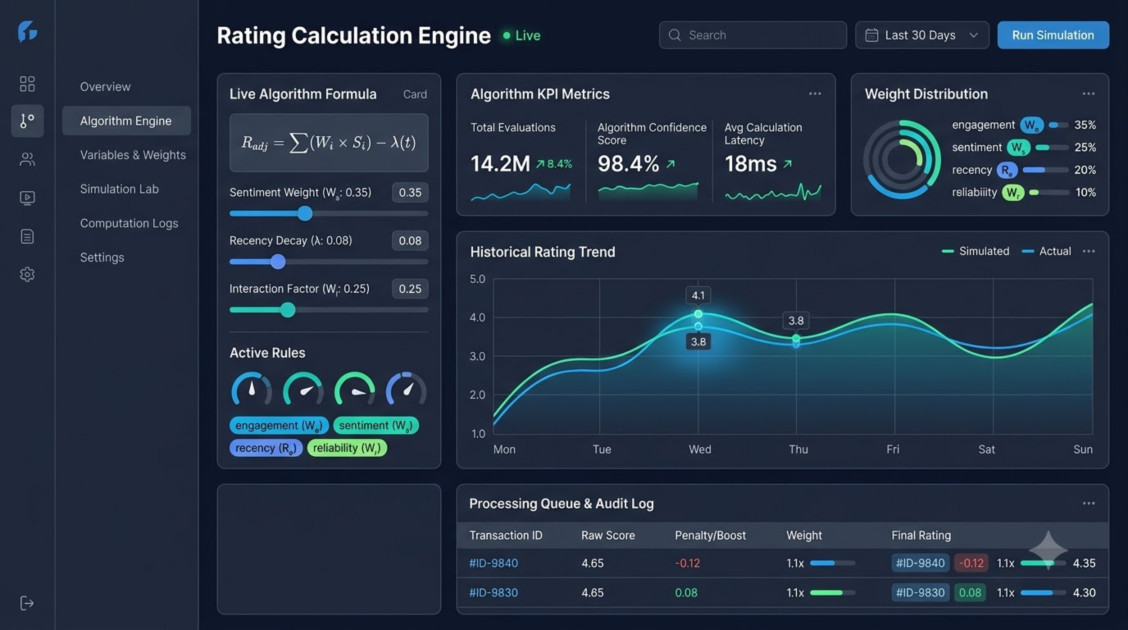Open Computation Logs in the navigation menu
Image resolution: width=1128 pixels, height=630 pixels.
129,223
